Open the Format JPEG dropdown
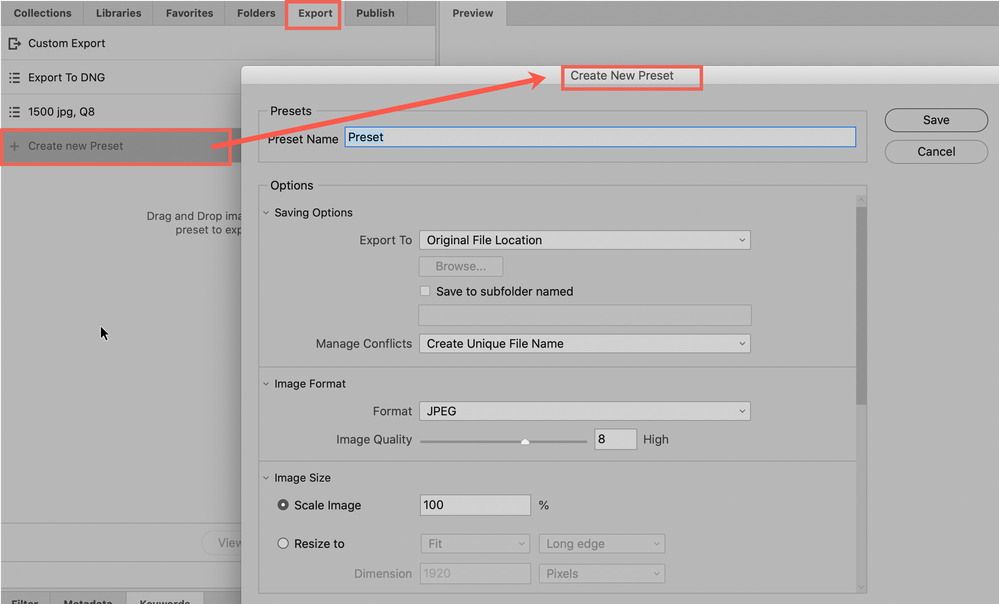The width and height of the screenshot is (999, 604). click(584, 411)
